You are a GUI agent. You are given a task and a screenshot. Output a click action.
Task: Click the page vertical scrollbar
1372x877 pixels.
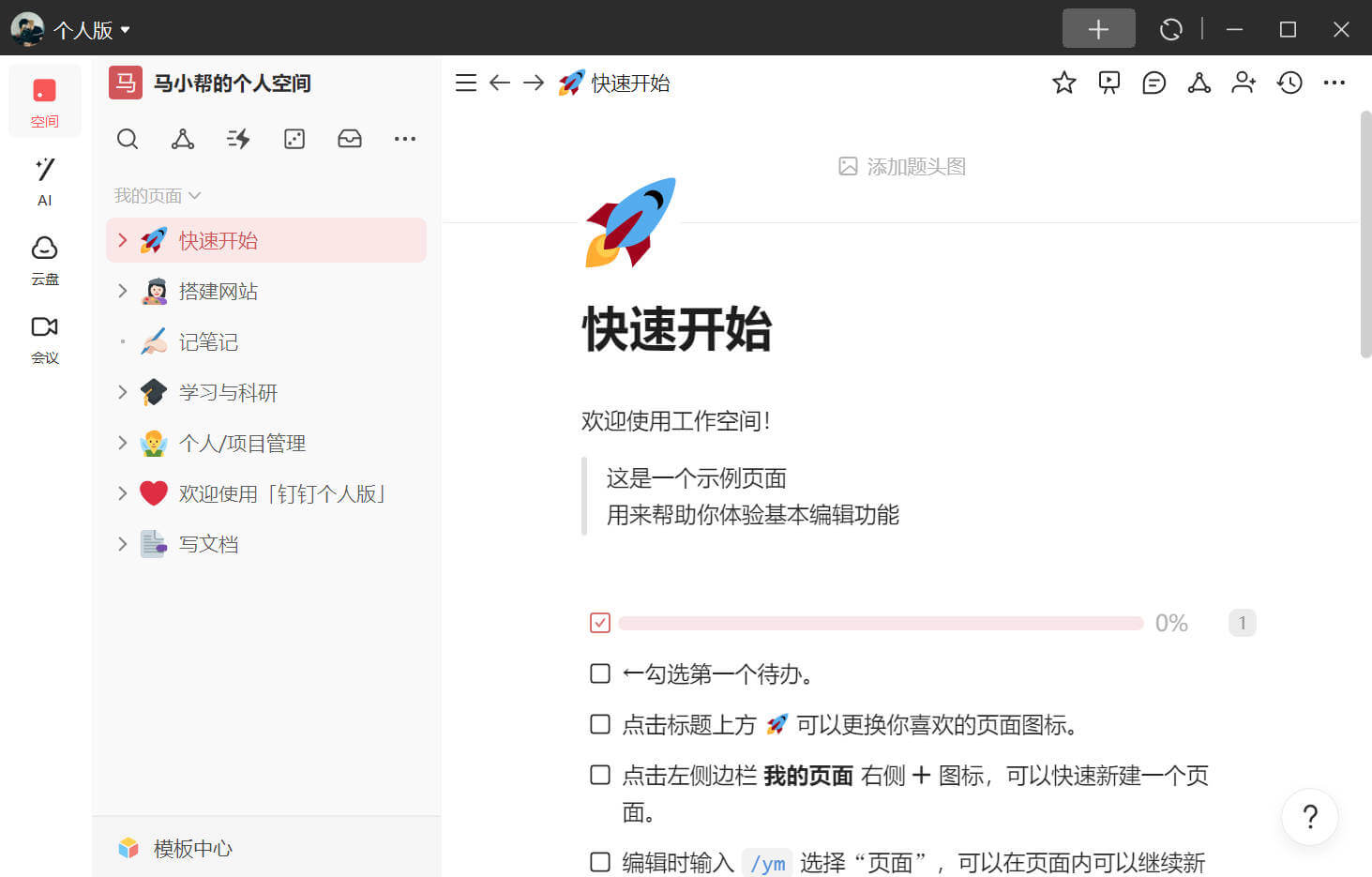(1365, 234)
